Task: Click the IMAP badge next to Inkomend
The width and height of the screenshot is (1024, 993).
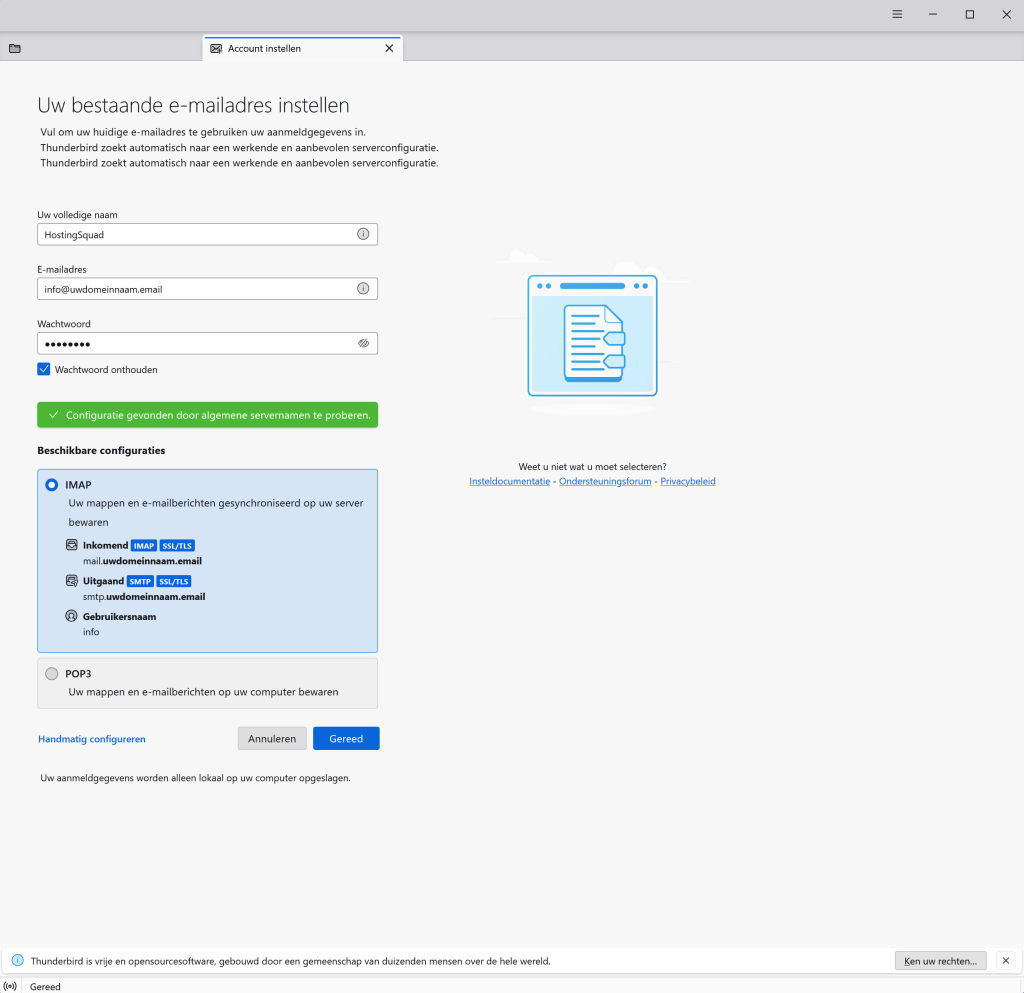Action: point(144,546)
